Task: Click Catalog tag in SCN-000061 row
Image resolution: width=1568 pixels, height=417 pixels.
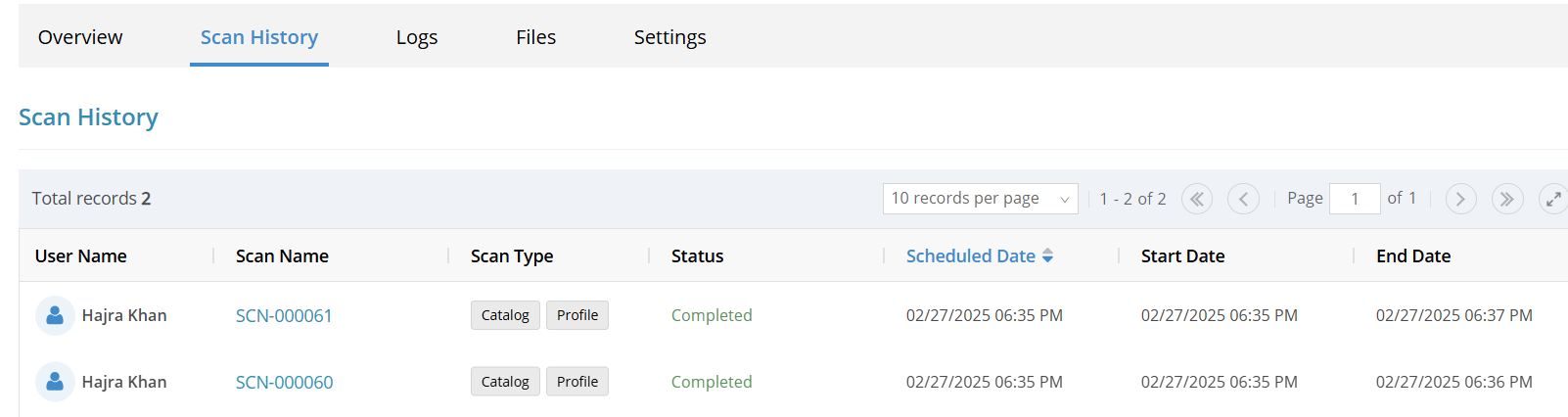Action: 505,315
